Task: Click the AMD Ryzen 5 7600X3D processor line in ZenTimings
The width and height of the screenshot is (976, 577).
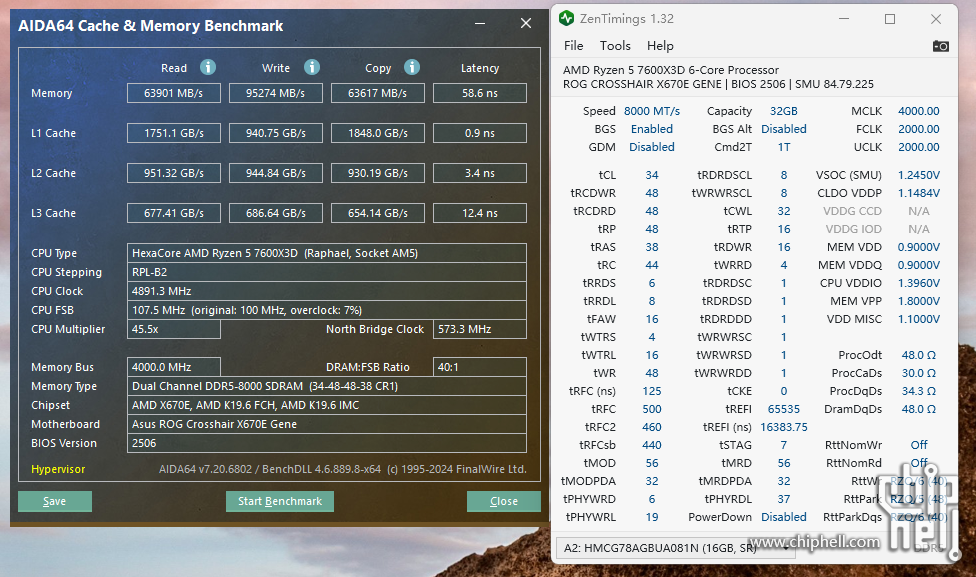Action: pyautogui.click(x=671, y=70)
